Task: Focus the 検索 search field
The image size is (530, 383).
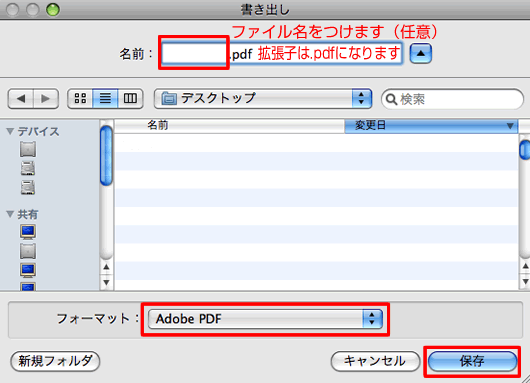Action: click(452, 99)
